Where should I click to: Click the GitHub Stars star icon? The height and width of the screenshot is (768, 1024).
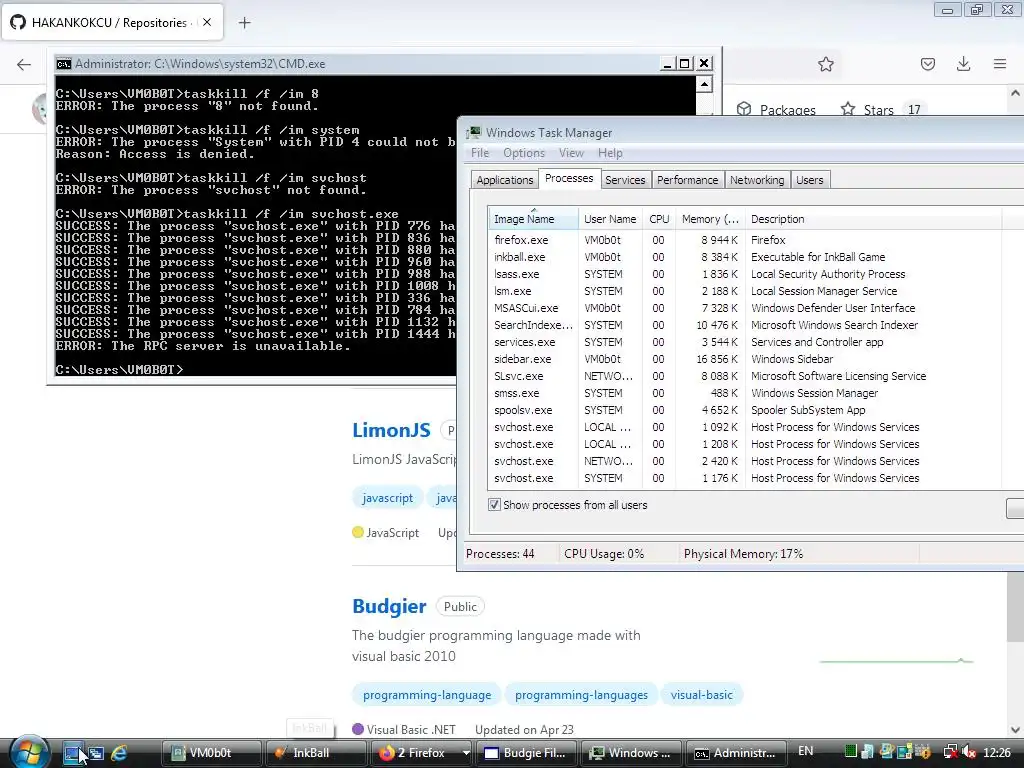click(x=848, y=109)
